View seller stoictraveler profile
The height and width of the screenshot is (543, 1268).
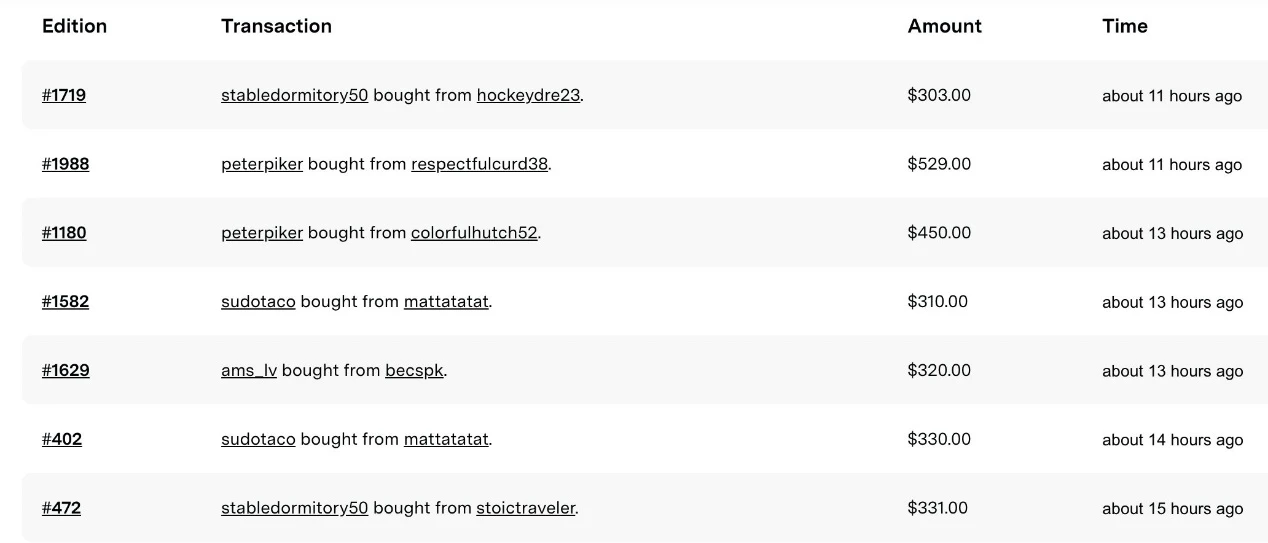pos(526,508)
